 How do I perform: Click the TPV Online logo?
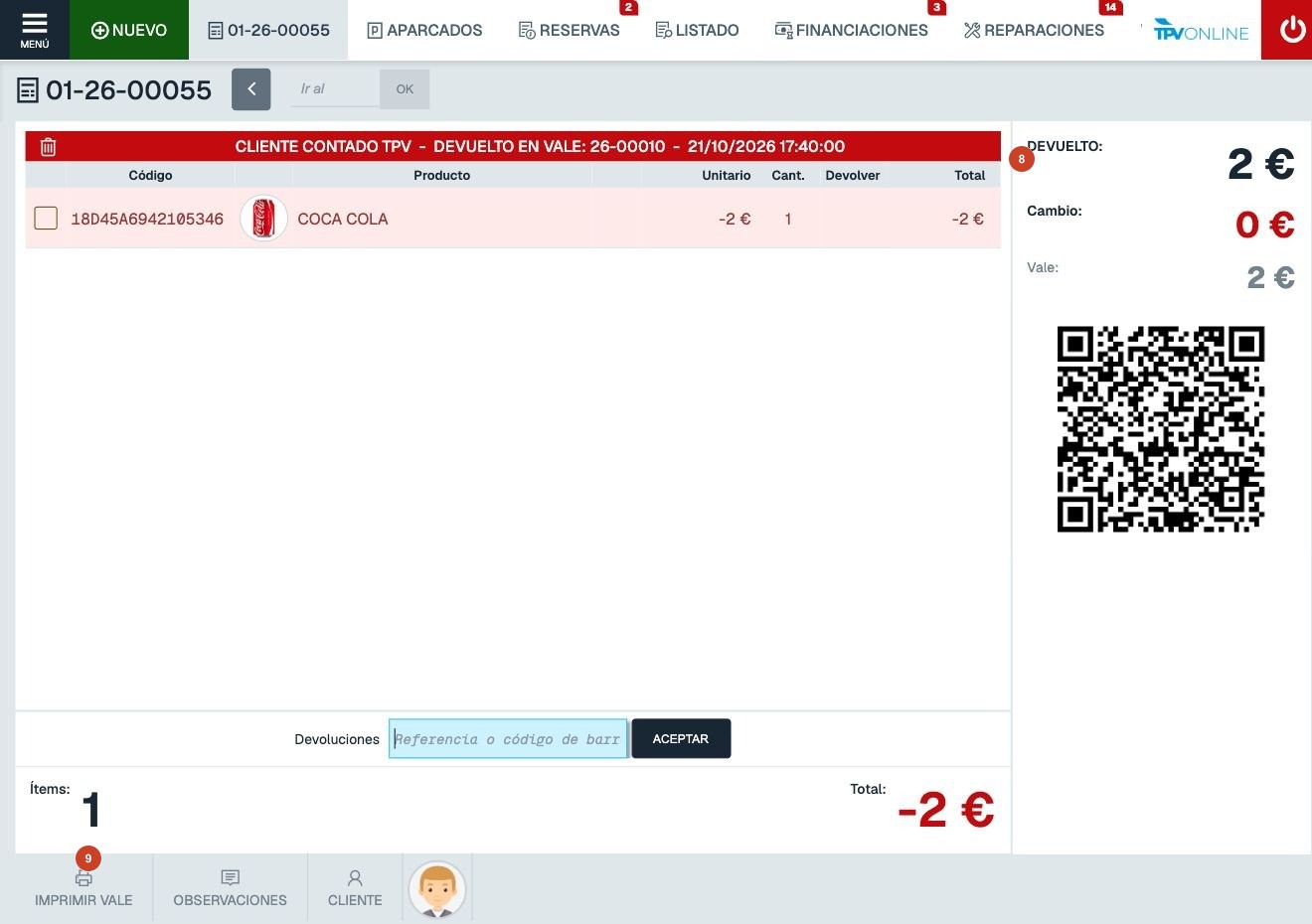[x=1201, y=31]
